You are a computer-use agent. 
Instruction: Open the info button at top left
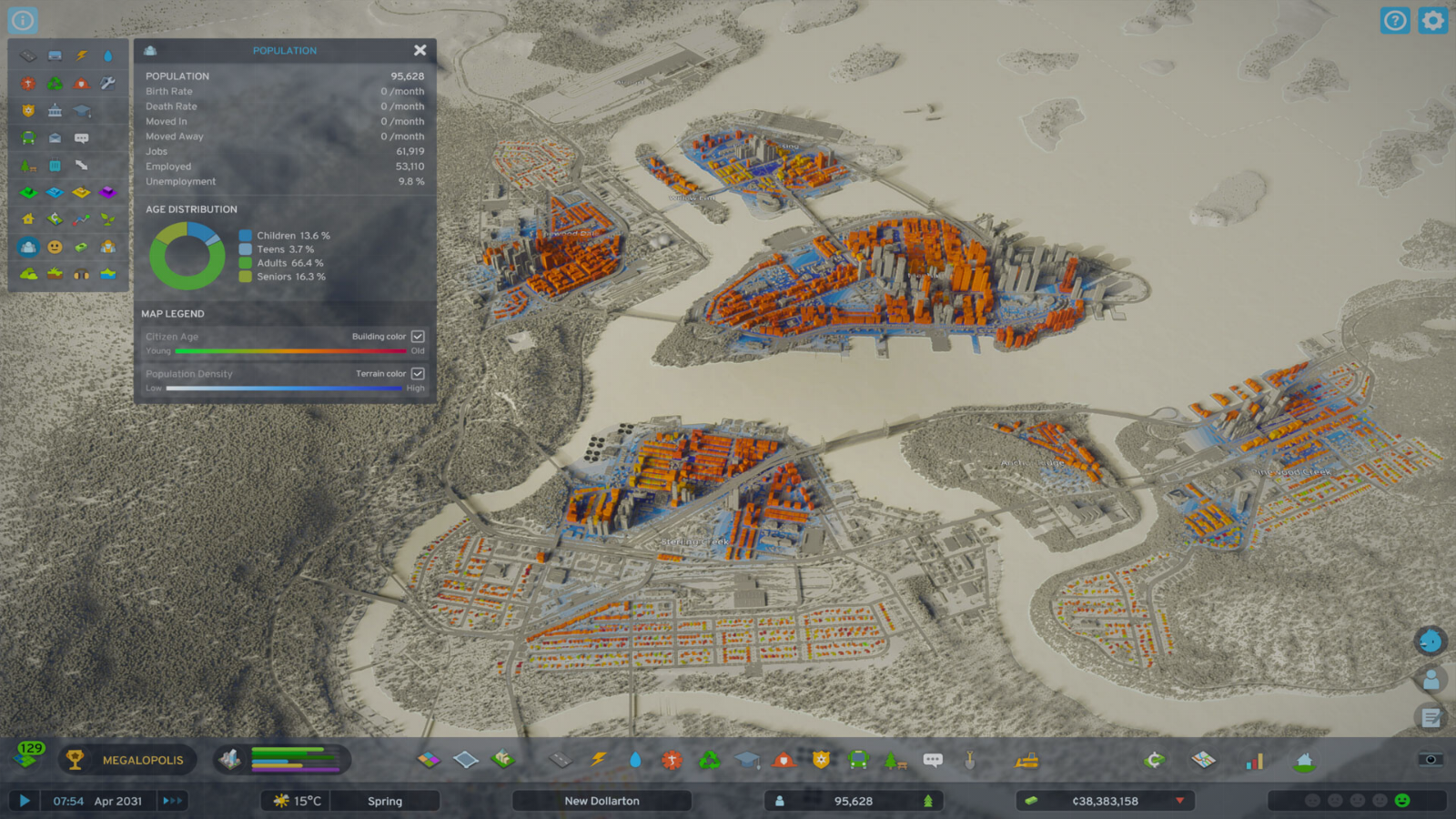(x=23, y=19)
